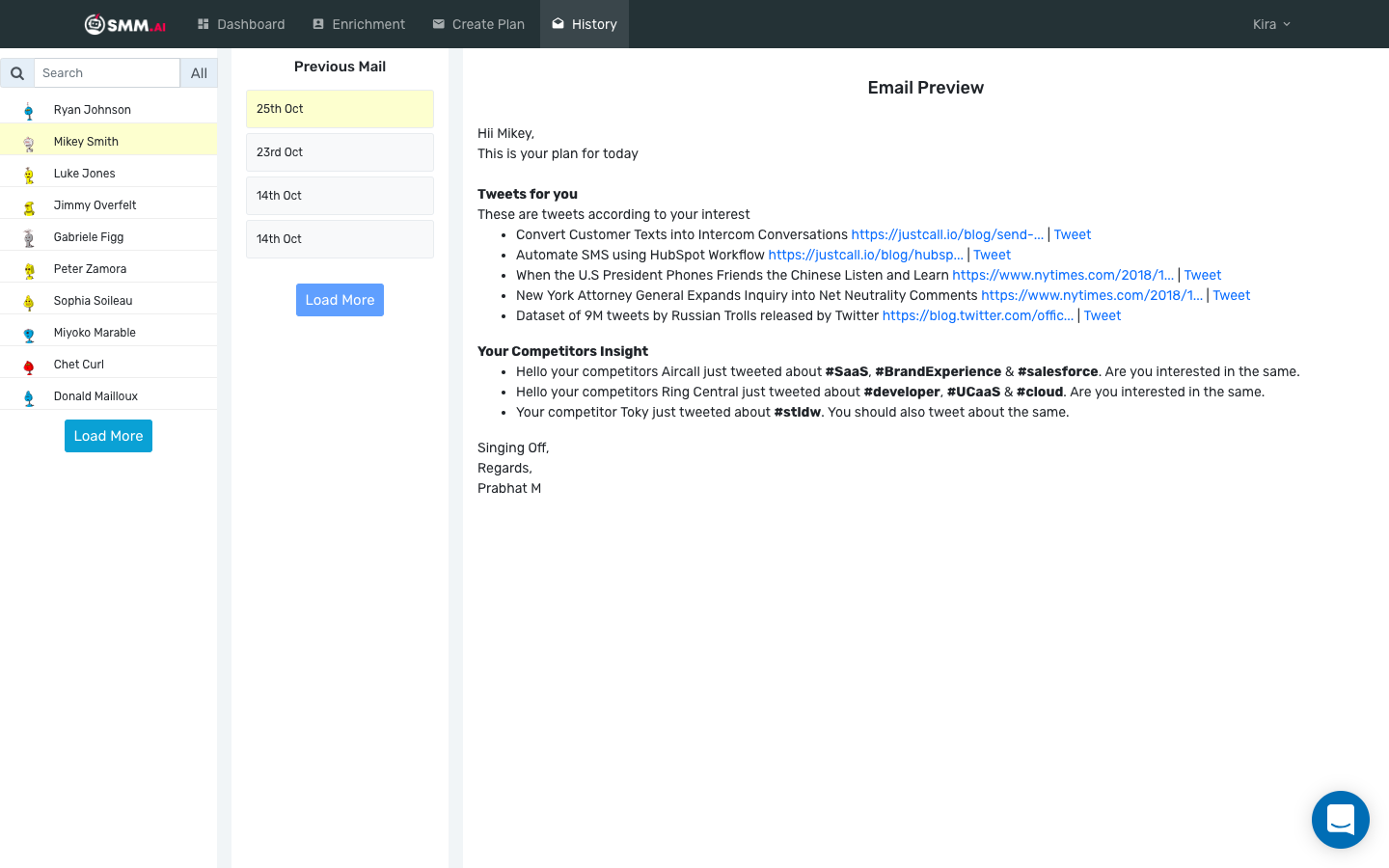Image resolution: width=1389 pixels, height=868 pixels.
Task: Select contact Peter Zamora
Action: (108, 268)
